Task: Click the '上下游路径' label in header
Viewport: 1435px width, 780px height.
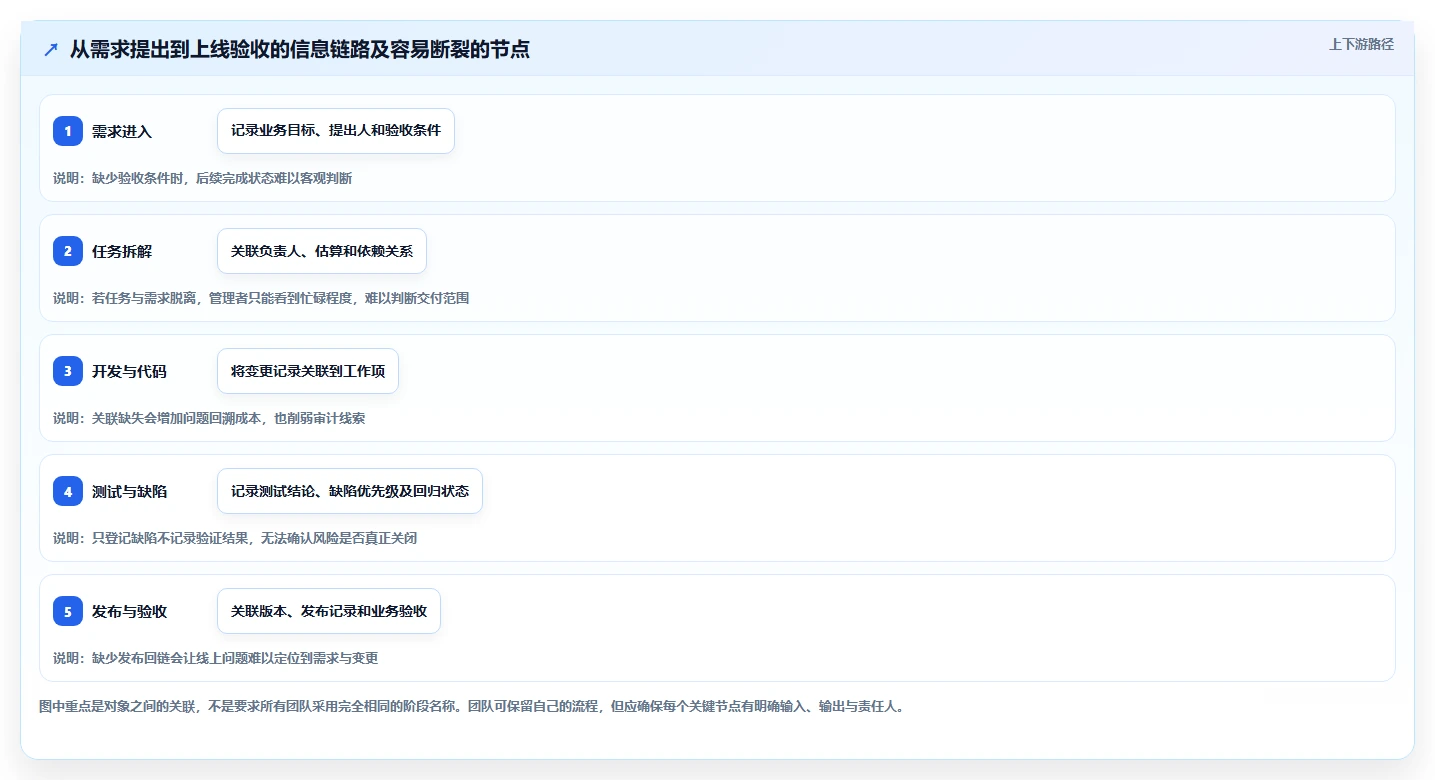Action: (1361, 44)
